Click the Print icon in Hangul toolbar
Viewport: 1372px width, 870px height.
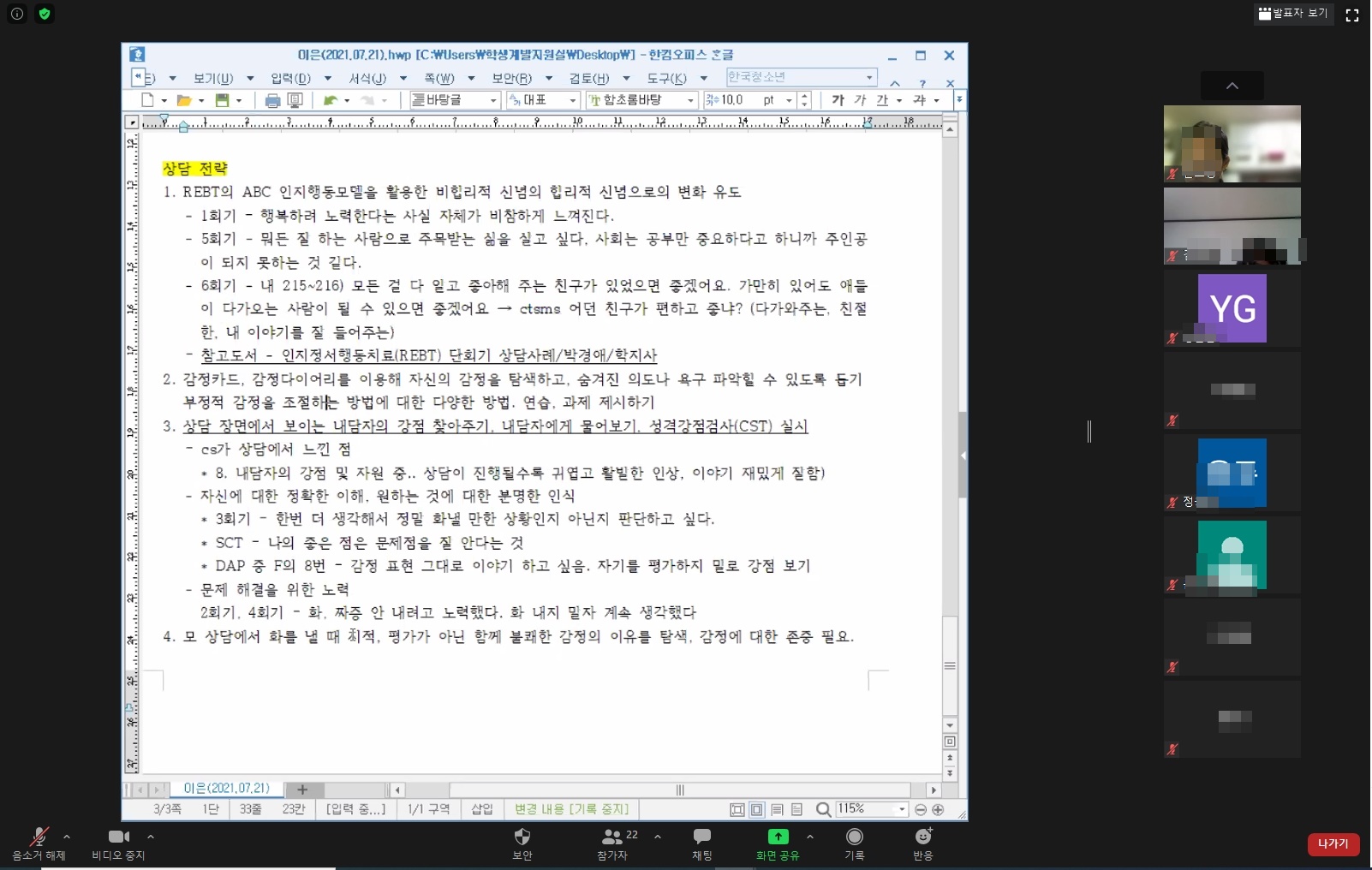[272, 100]
